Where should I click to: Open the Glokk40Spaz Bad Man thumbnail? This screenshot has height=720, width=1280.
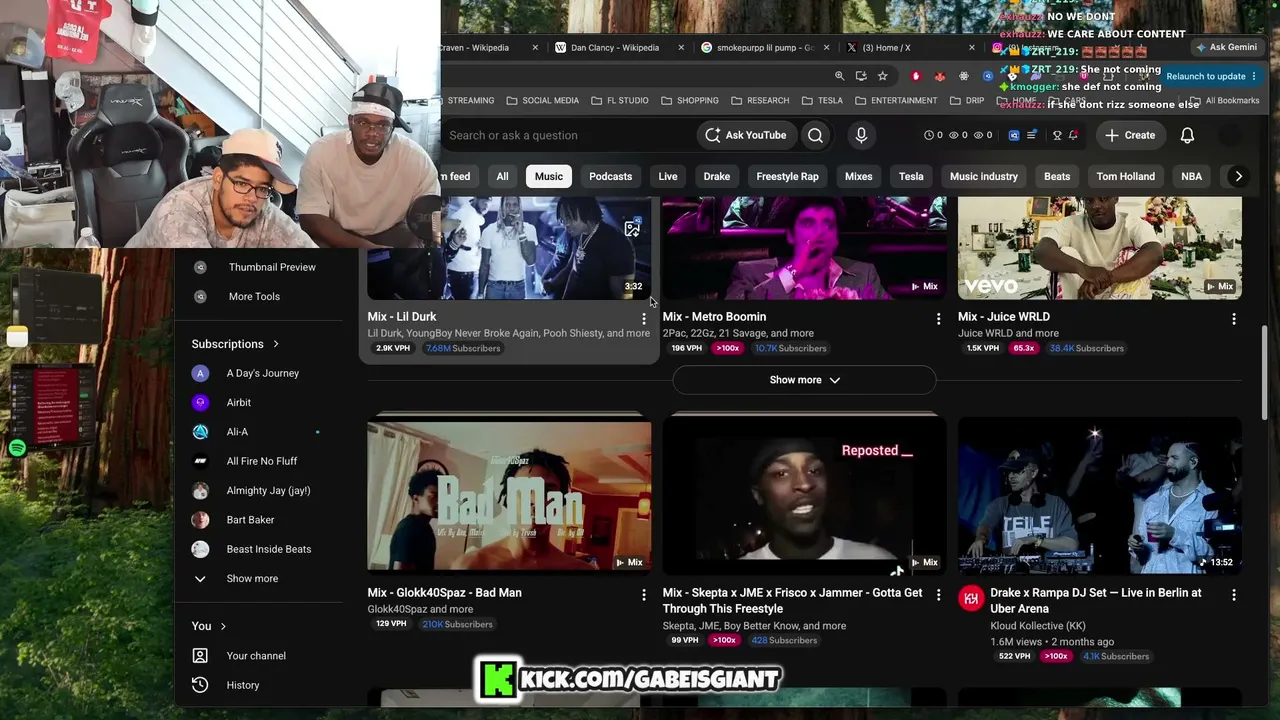[x=509, y=495]
